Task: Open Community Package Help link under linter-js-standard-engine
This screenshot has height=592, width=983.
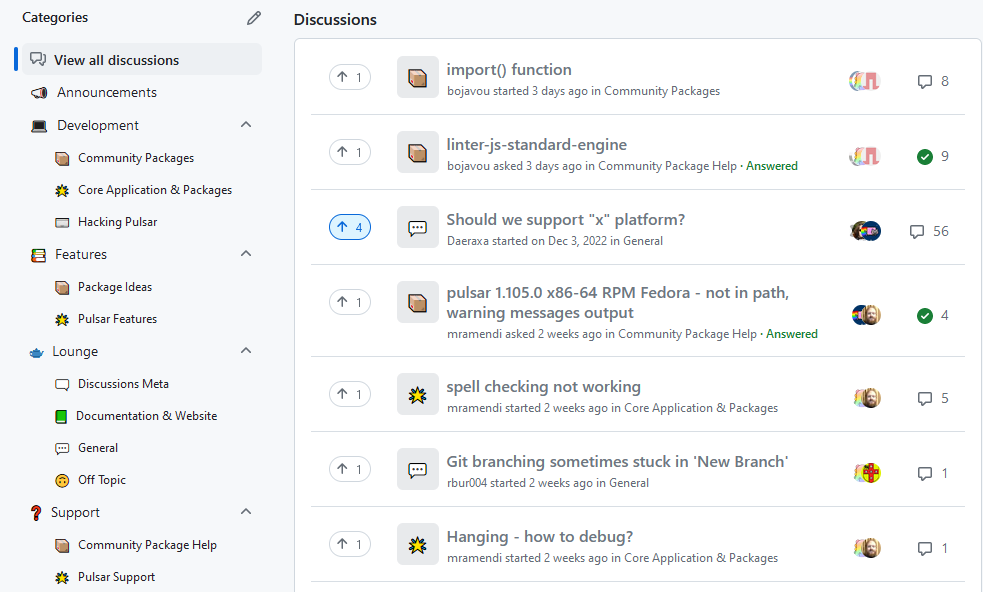Action: click(667, 166)
